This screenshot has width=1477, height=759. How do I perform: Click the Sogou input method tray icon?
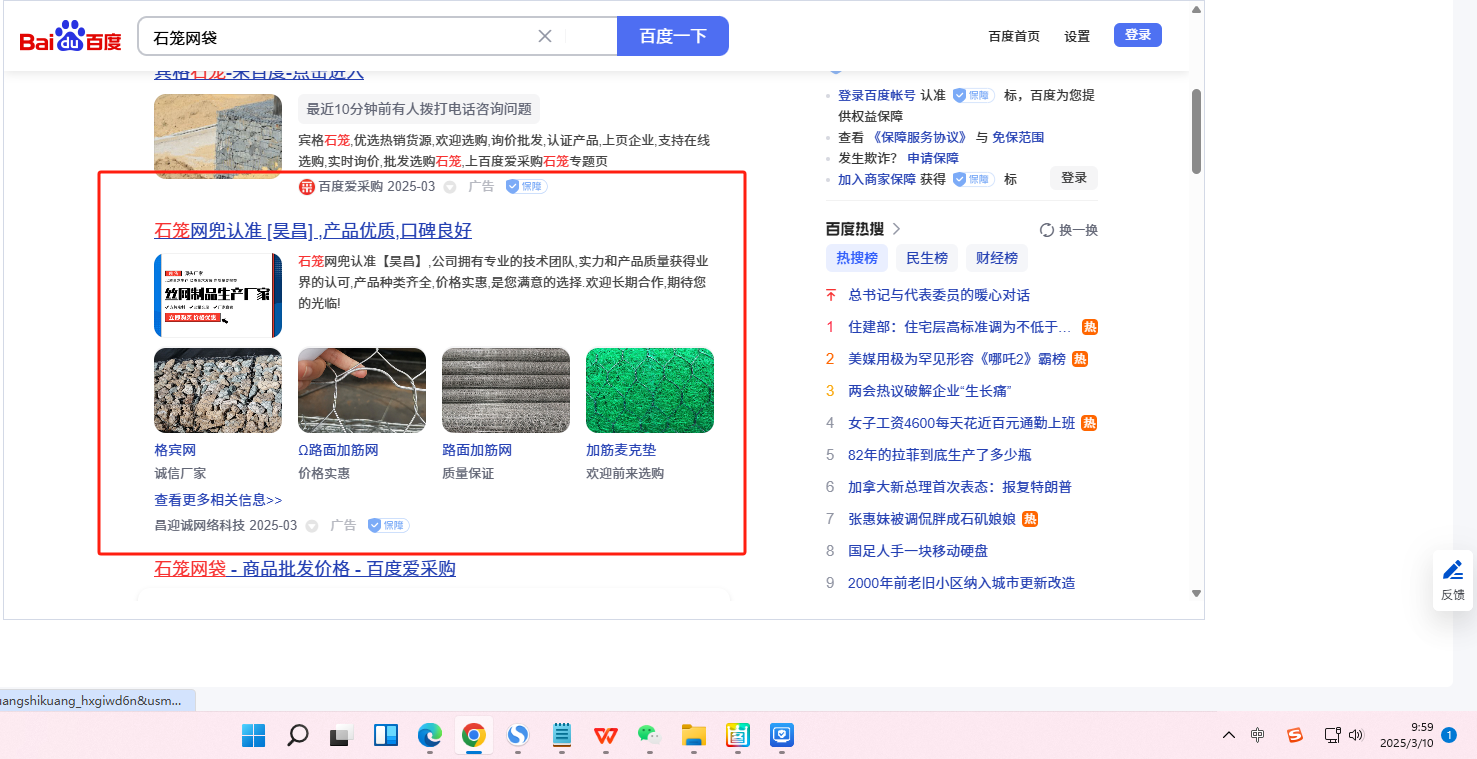[1295, 735]
